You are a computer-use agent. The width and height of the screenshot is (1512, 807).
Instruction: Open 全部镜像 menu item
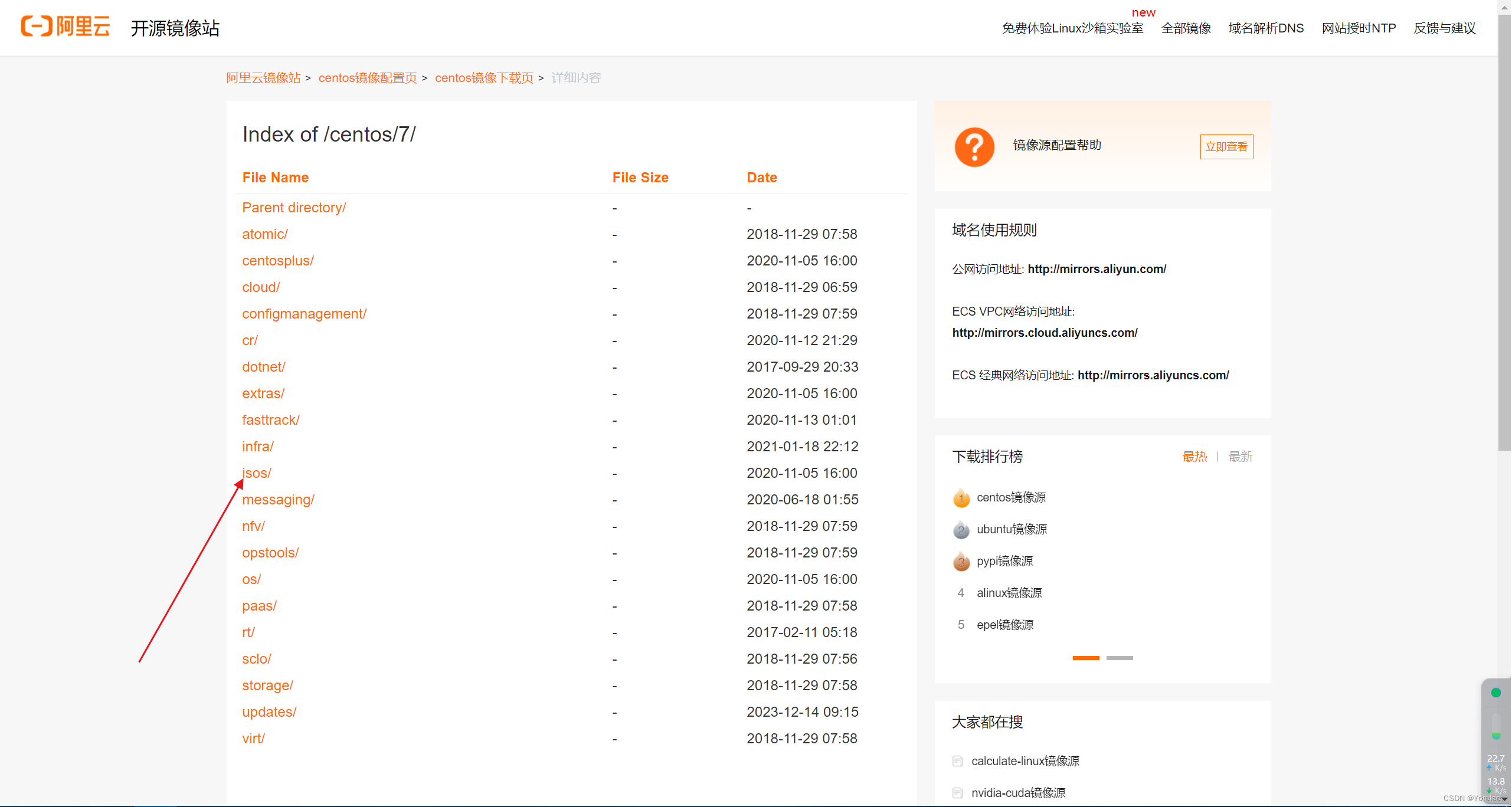click(x=1186, y=28)
